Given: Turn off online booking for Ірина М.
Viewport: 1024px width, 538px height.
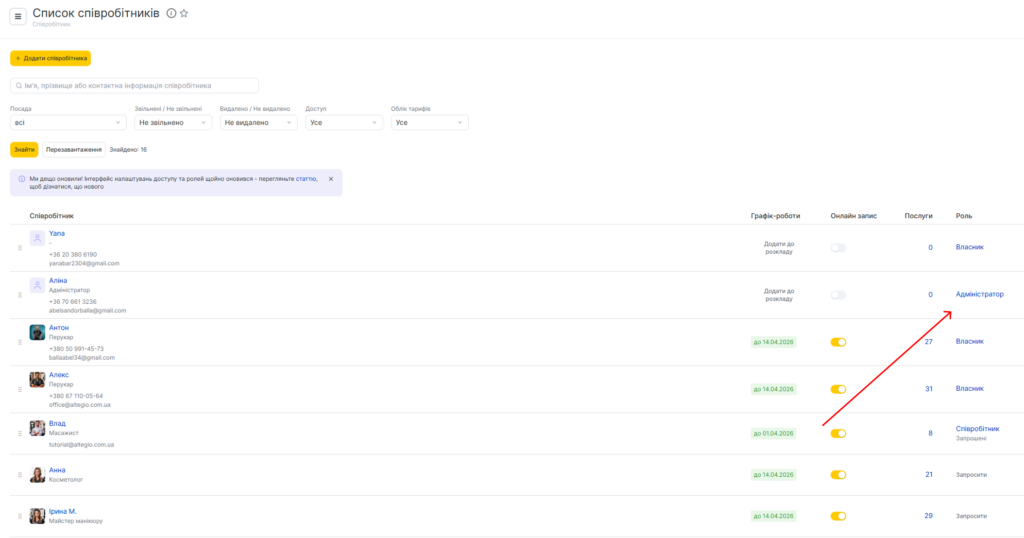Looking at the screenshot, I should tap(838, 516).
